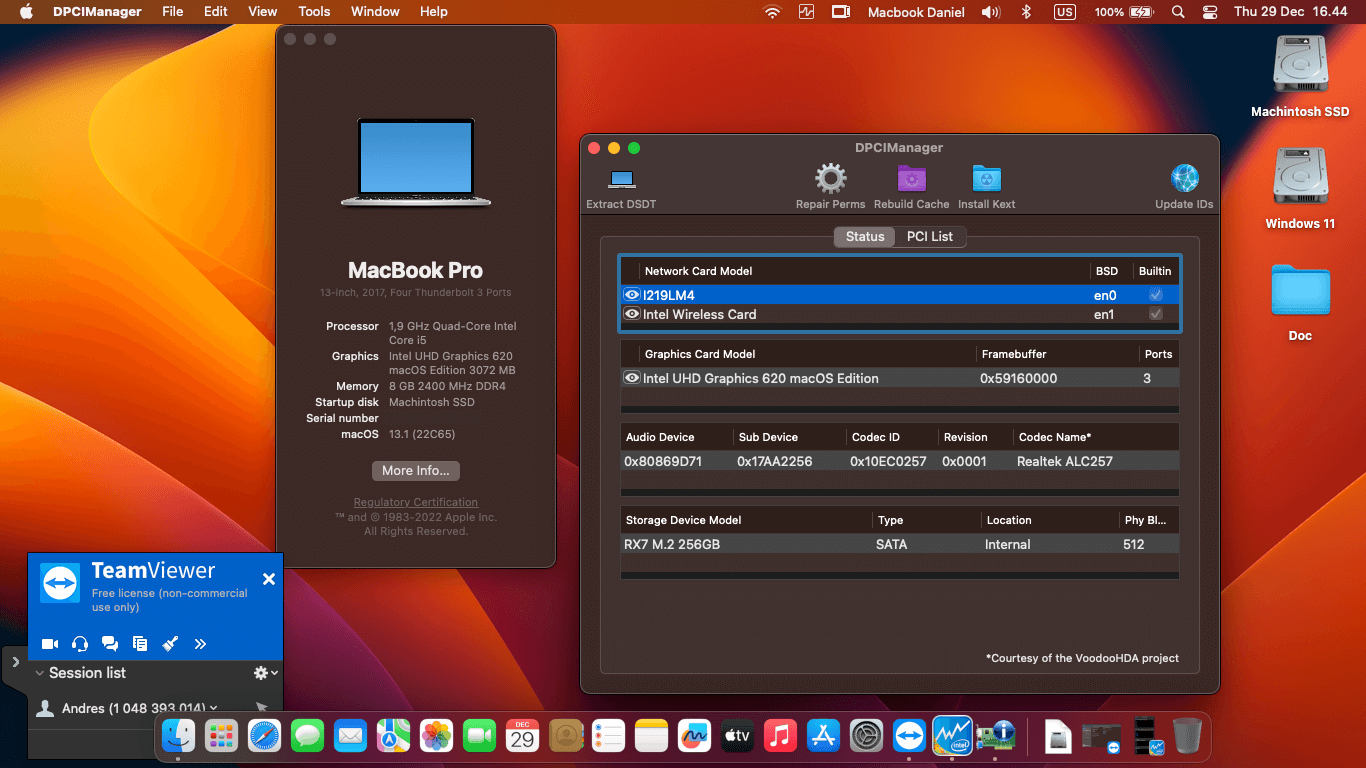Select the Doc folder on the desktop
Image resolution: width=1366 pixels, height=768 pixels.
1300,300
